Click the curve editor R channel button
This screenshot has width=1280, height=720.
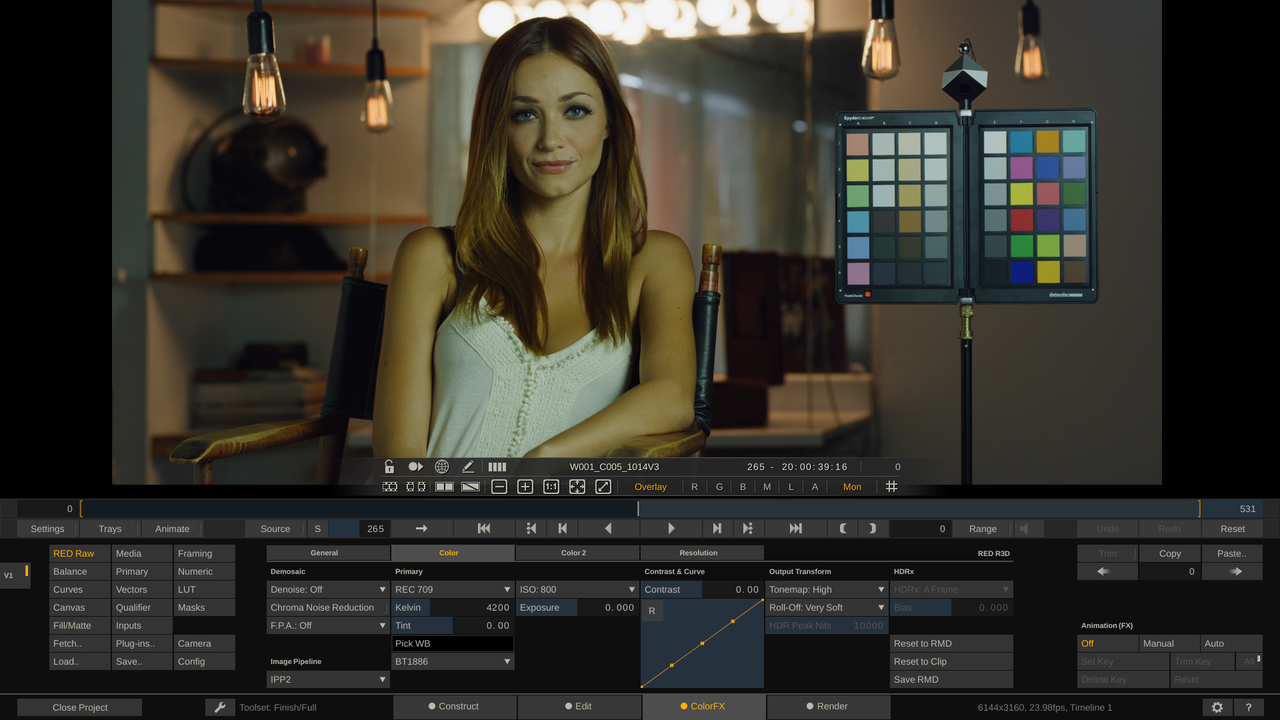pyautogui.click(x=652, y=611)
